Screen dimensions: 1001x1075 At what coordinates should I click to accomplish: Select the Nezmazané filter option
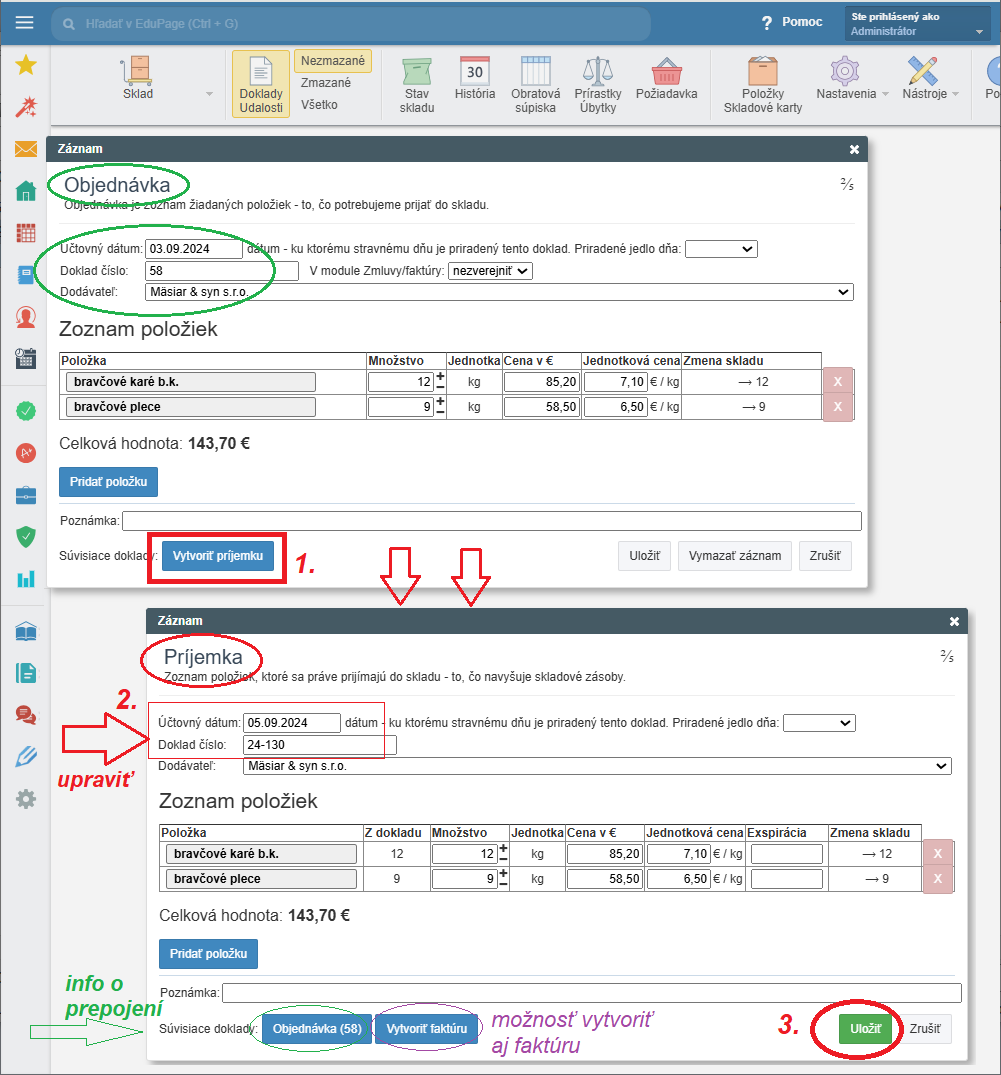click(333, 61)
